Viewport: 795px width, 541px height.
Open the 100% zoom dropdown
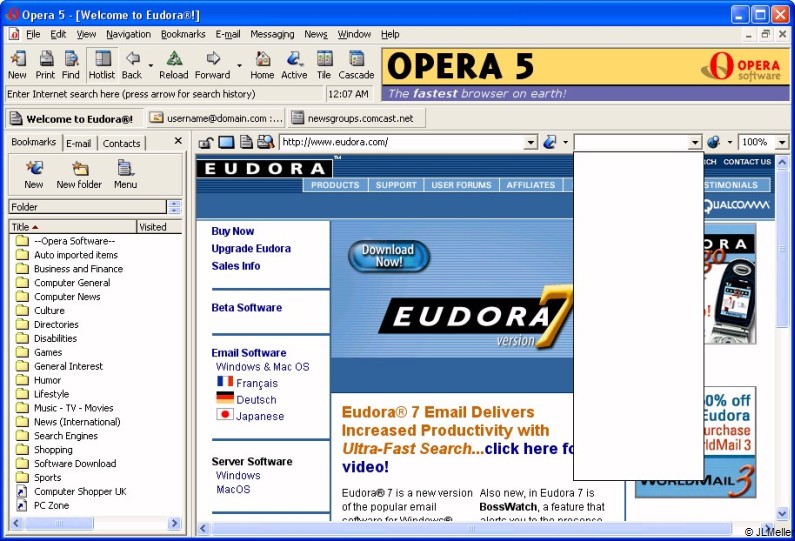pos(782,143)
